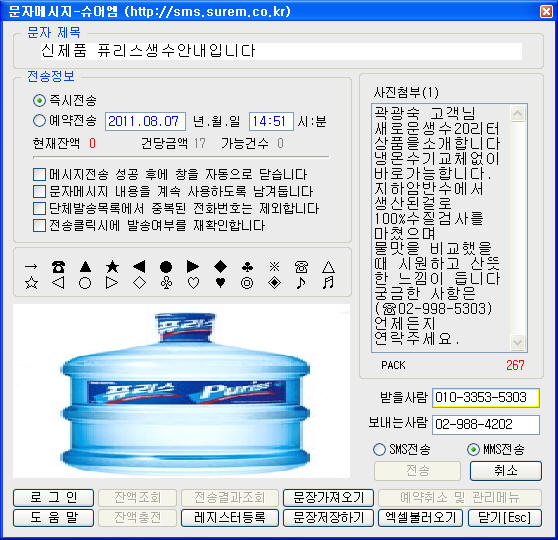Insert the outline club symbol ♧

(166, 283)
